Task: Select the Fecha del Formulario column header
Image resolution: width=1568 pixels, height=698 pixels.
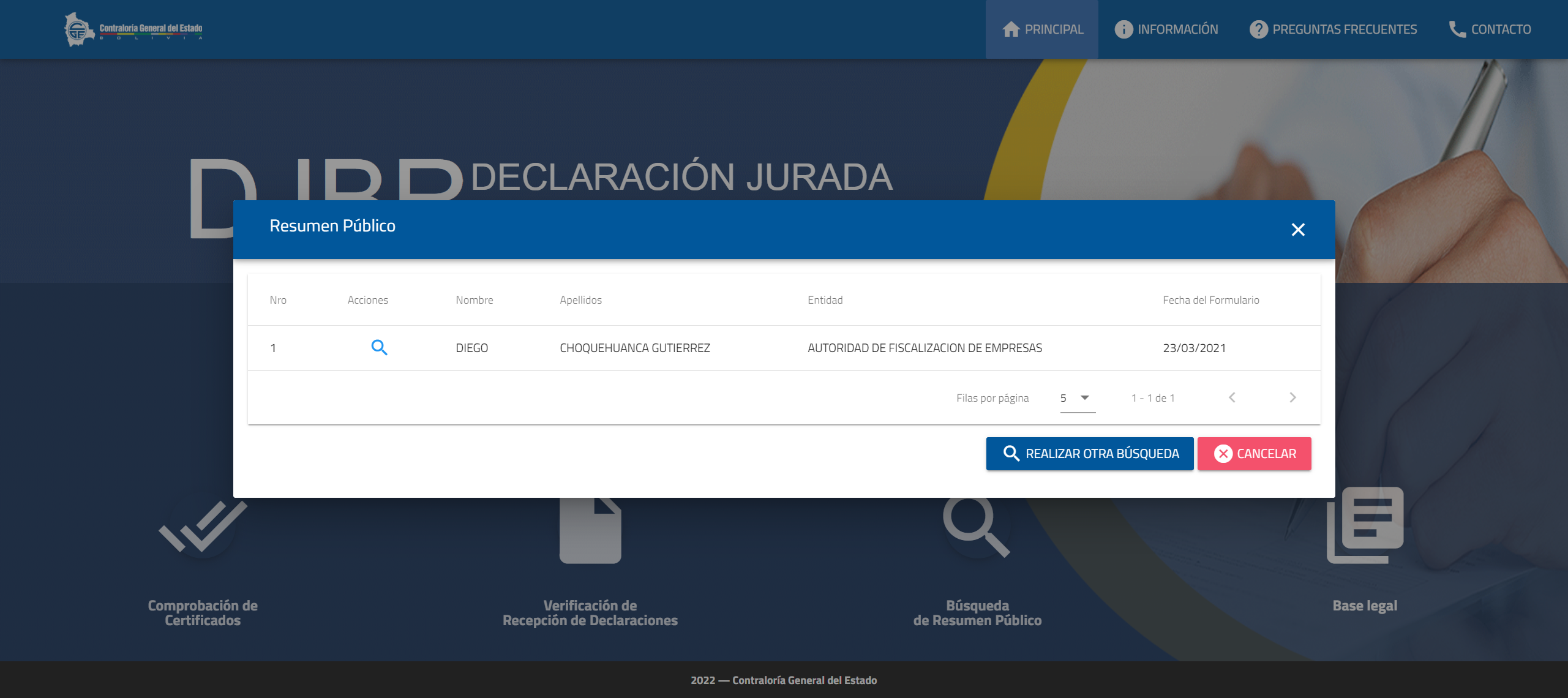Action: tap(1211, 300)
